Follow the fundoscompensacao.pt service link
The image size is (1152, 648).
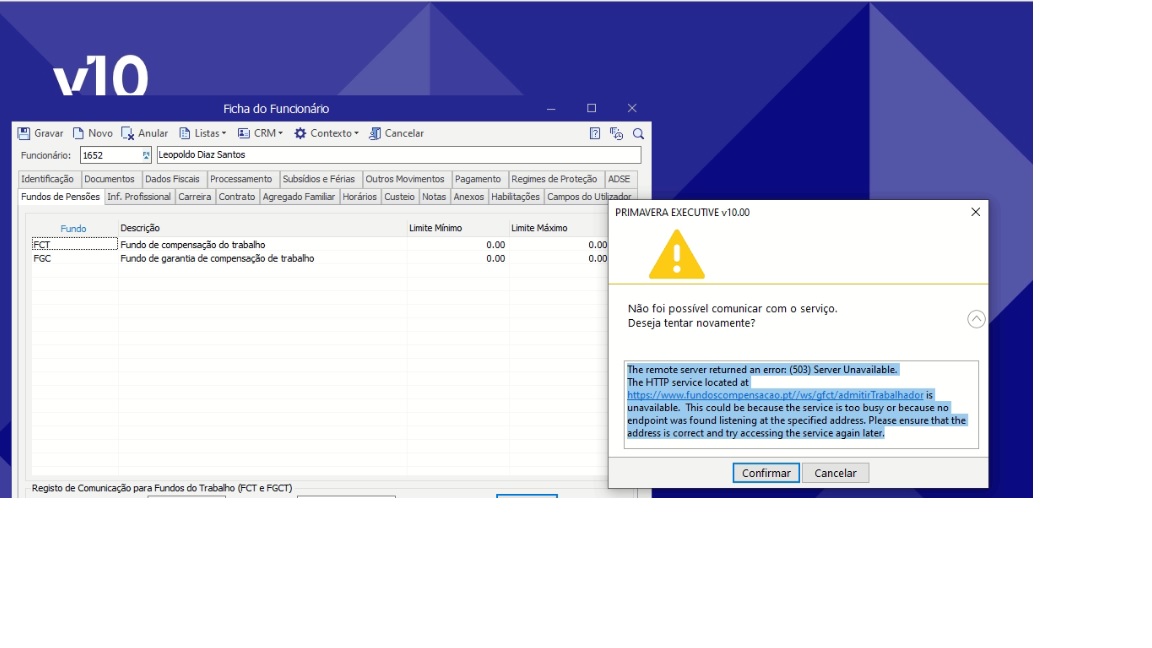click(x=775, y=395)
